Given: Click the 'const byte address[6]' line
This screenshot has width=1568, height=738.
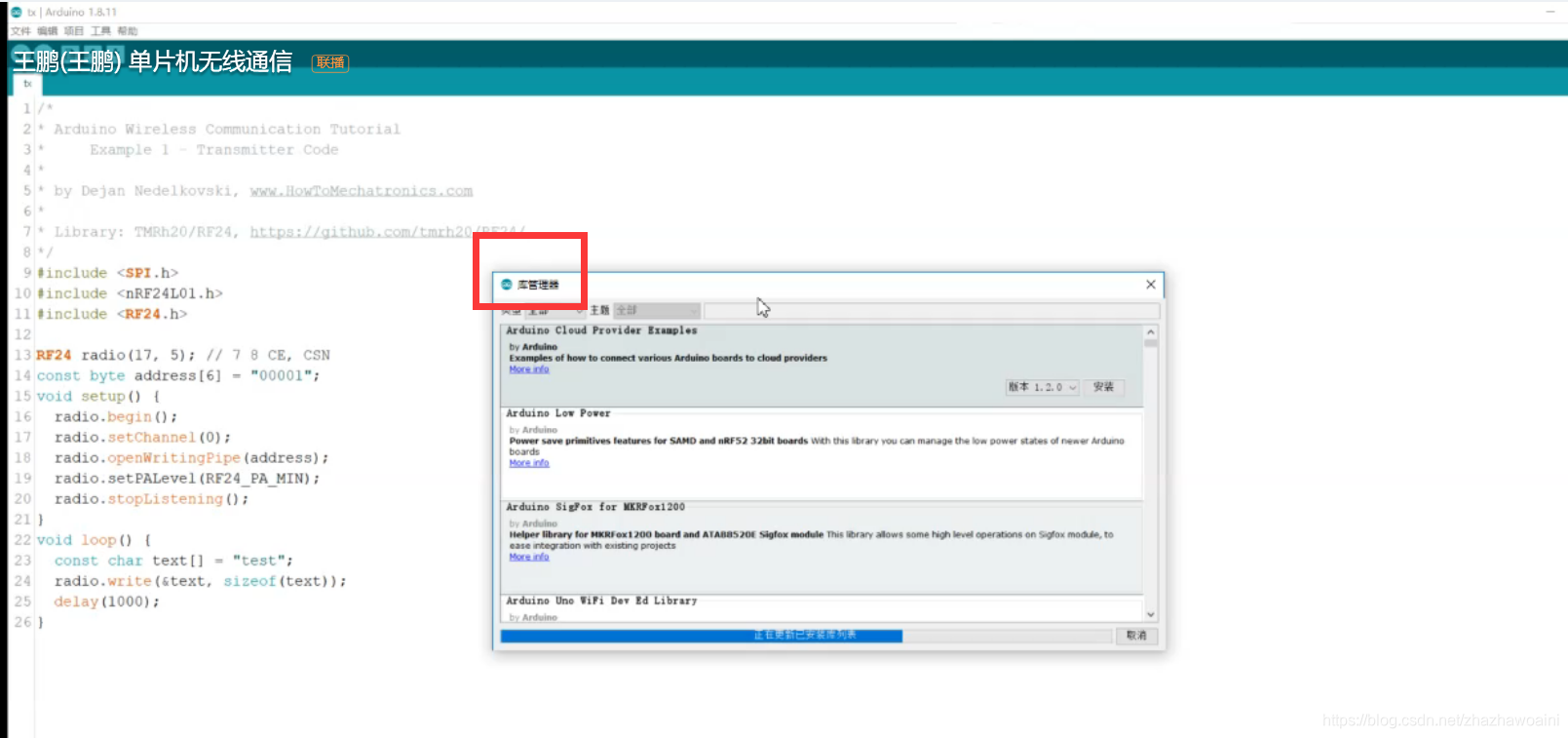Looking at the screenshot, I should [178, 375].
